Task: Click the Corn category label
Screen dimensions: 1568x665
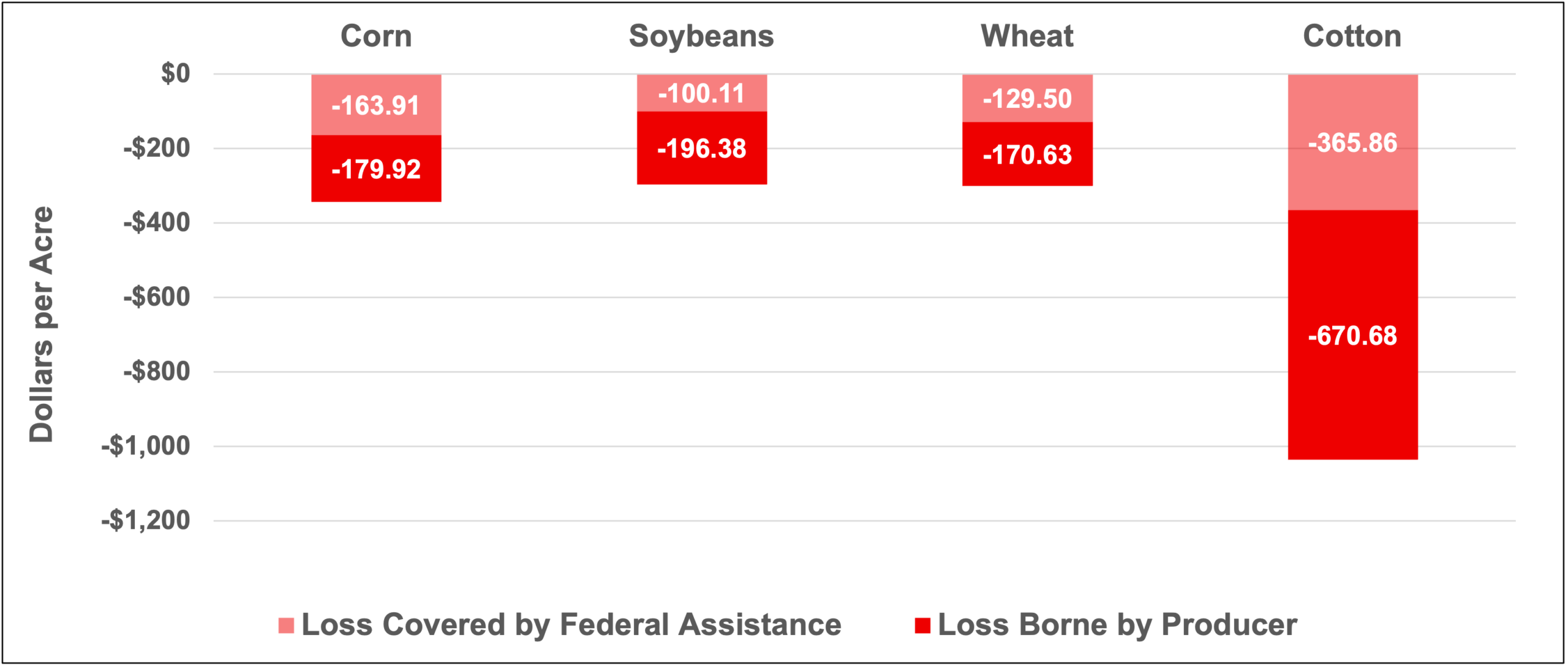Action: tap(376, 36)
